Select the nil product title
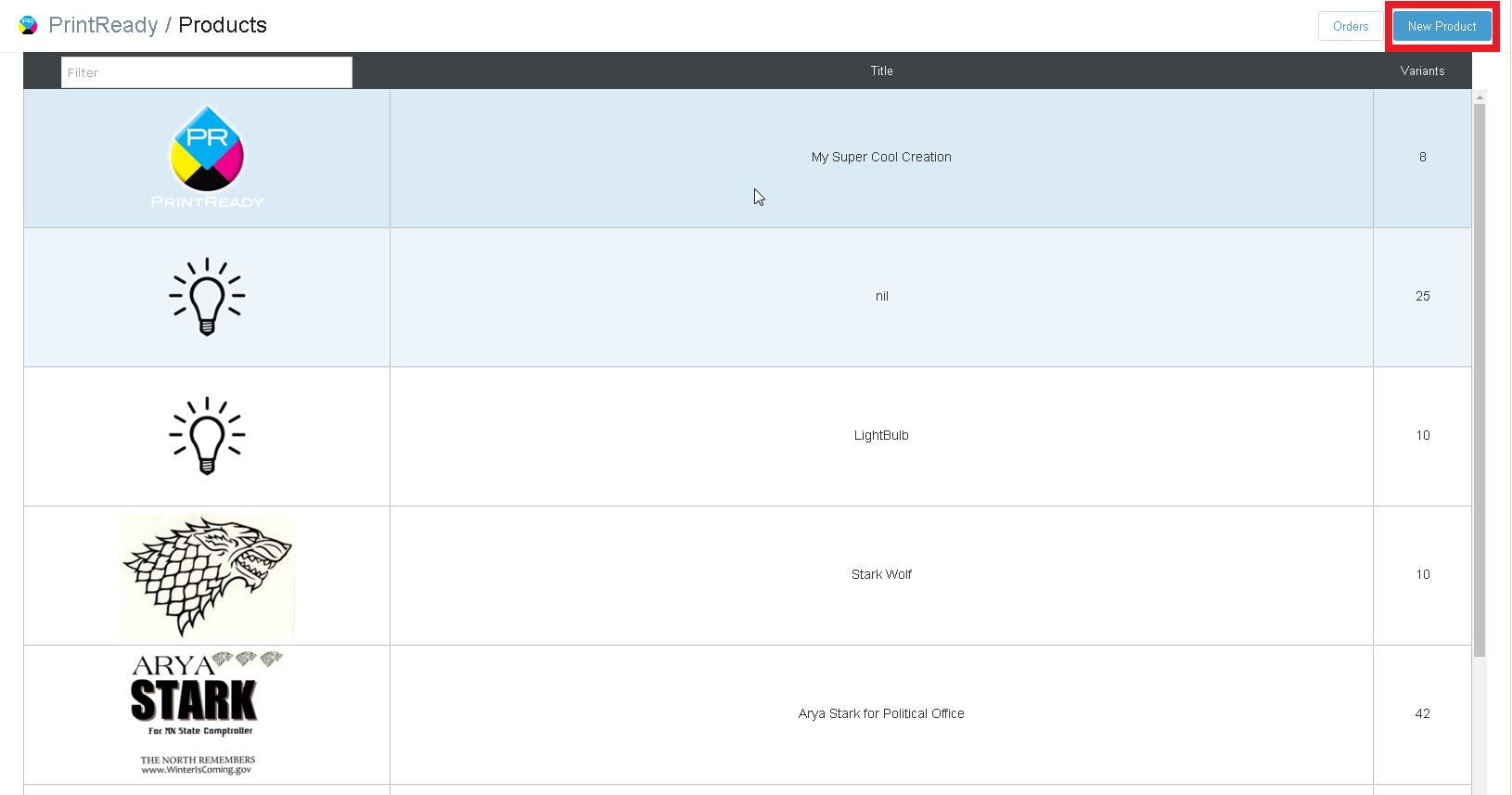 pyautogui.click(x=881, y=296)
